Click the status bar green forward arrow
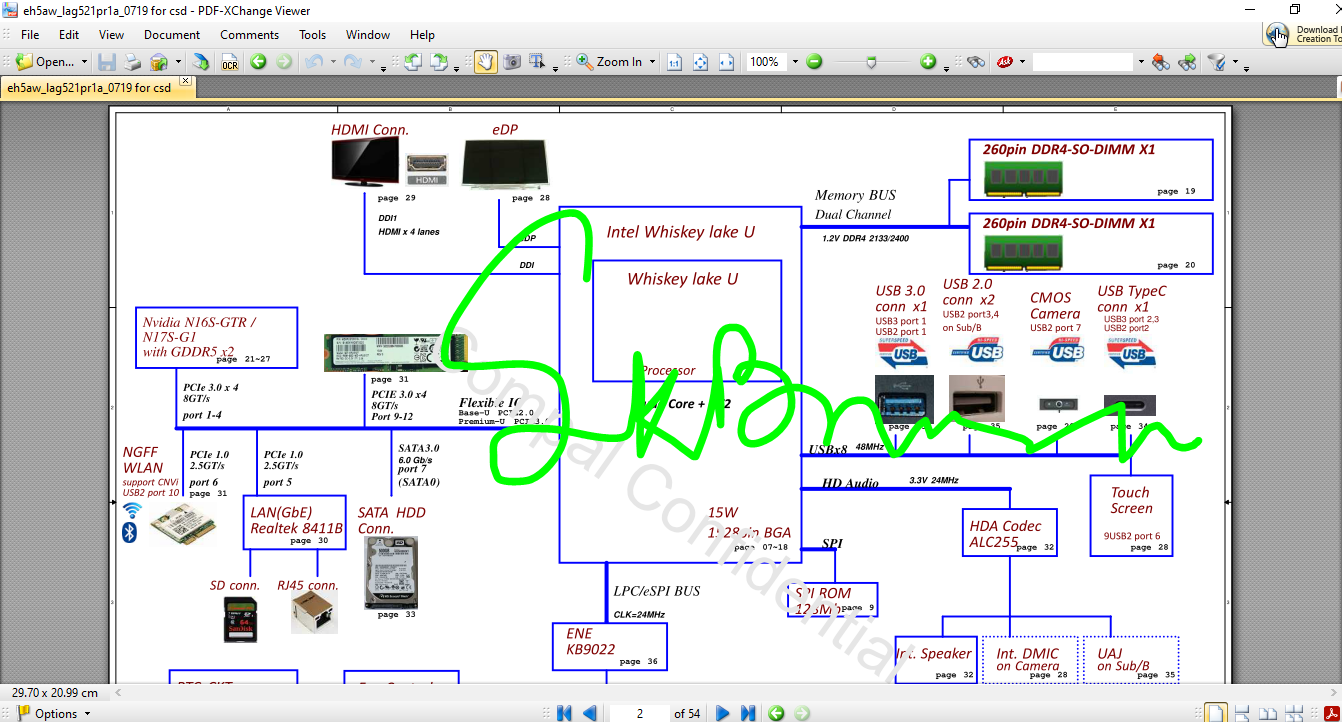This screenshot has width=1342, height=722. click(x=801, y=713)
